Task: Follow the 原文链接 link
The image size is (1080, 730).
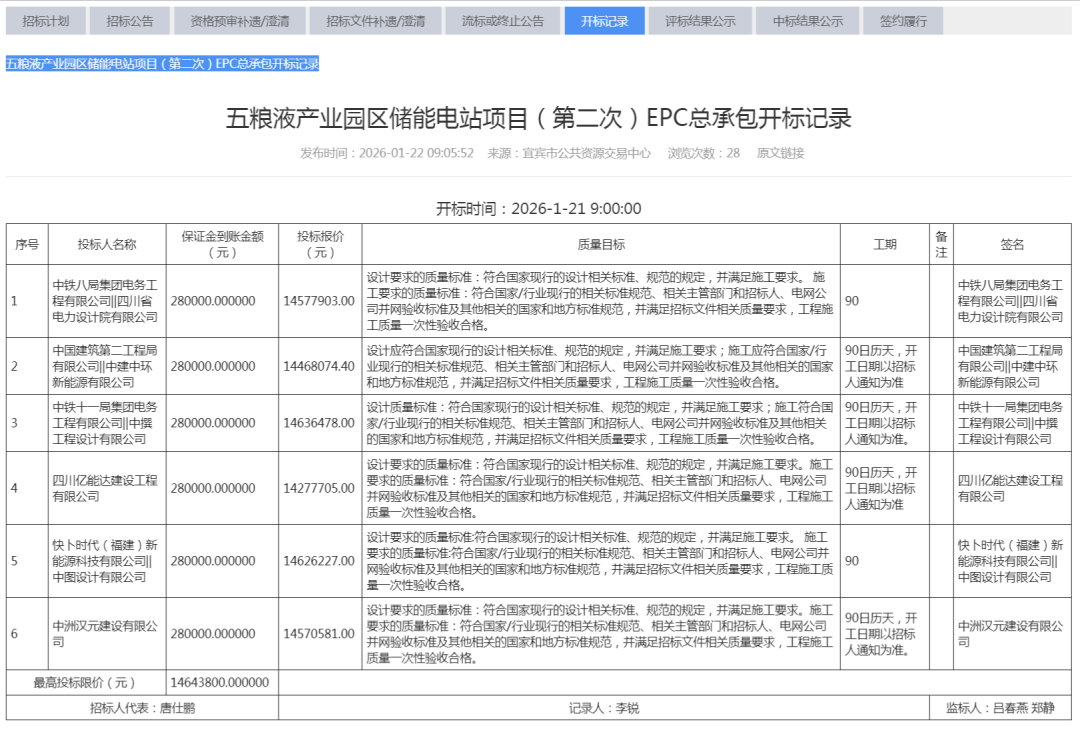Action: pyautogui.click(x=780, y=153)
